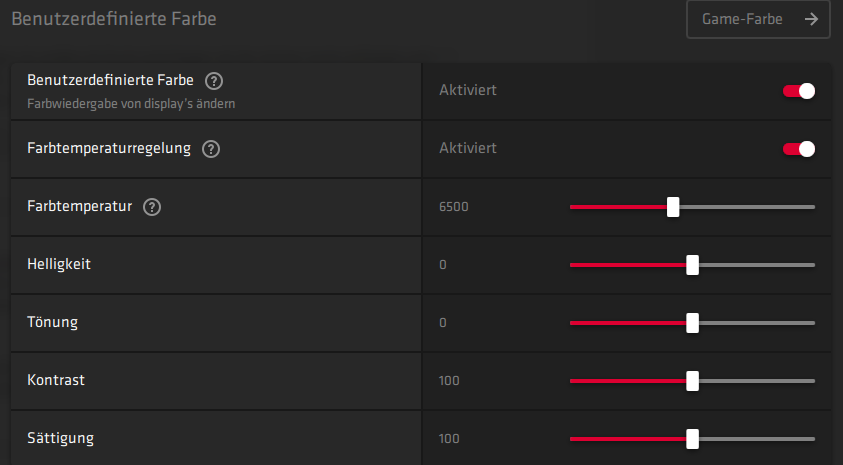Click the Helligkeit value field
Screen dimensions: 843x465
[443, 265]
